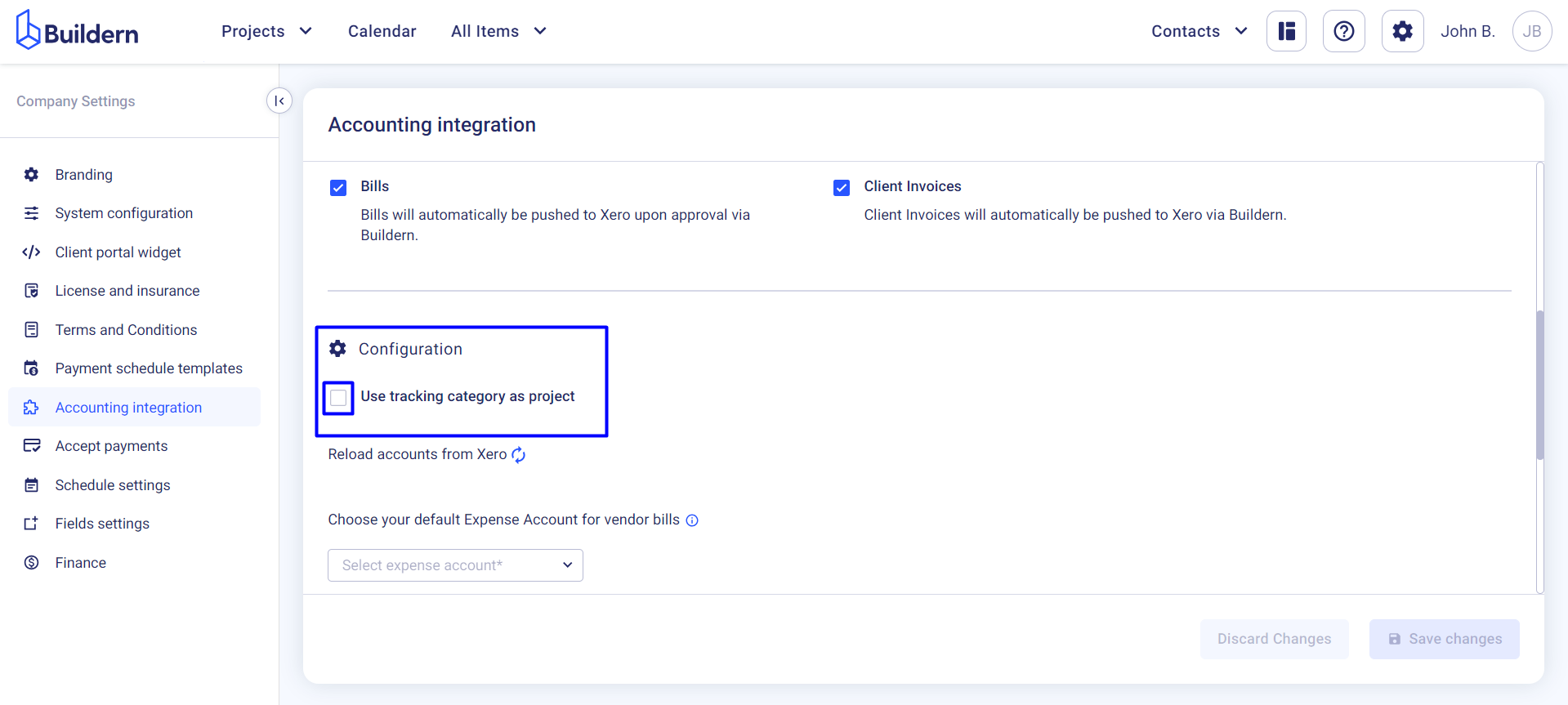Click the Fields settings icon
The width and height of the screenshot is (1568, 705).
point(32,524)
